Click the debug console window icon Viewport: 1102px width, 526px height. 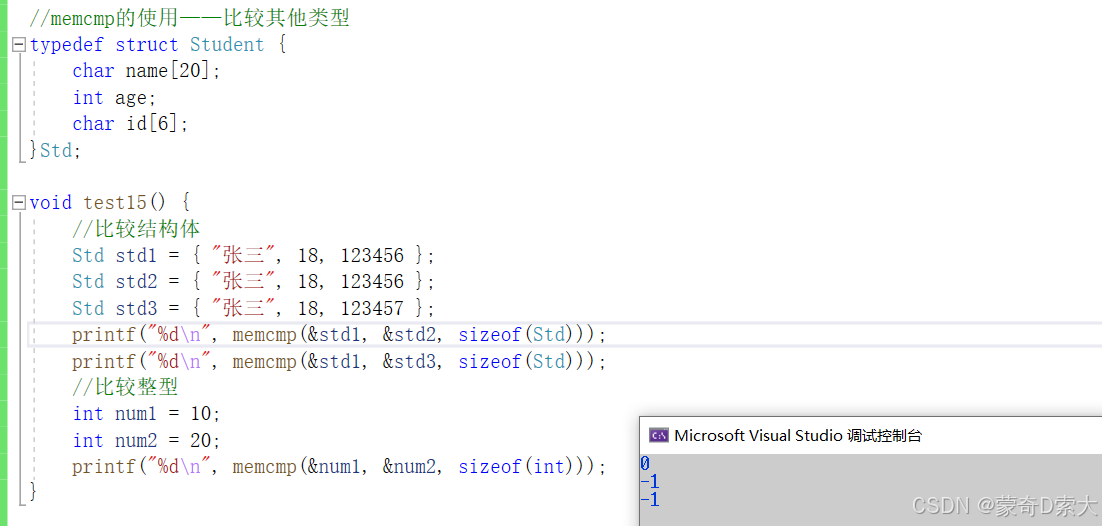coord(659,435)
